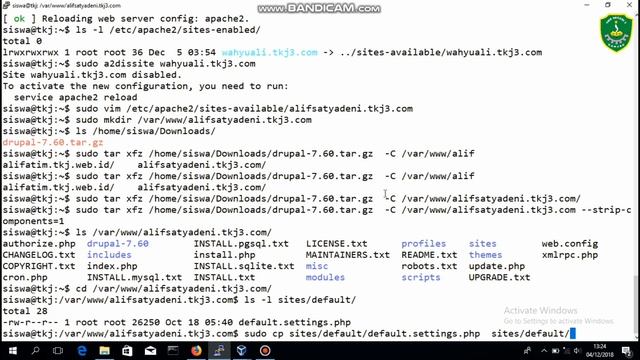The height and width of the screenshot is (360, 640).
Task: Click 'COPYRIGHT.txt' file name
Action: 39,266
